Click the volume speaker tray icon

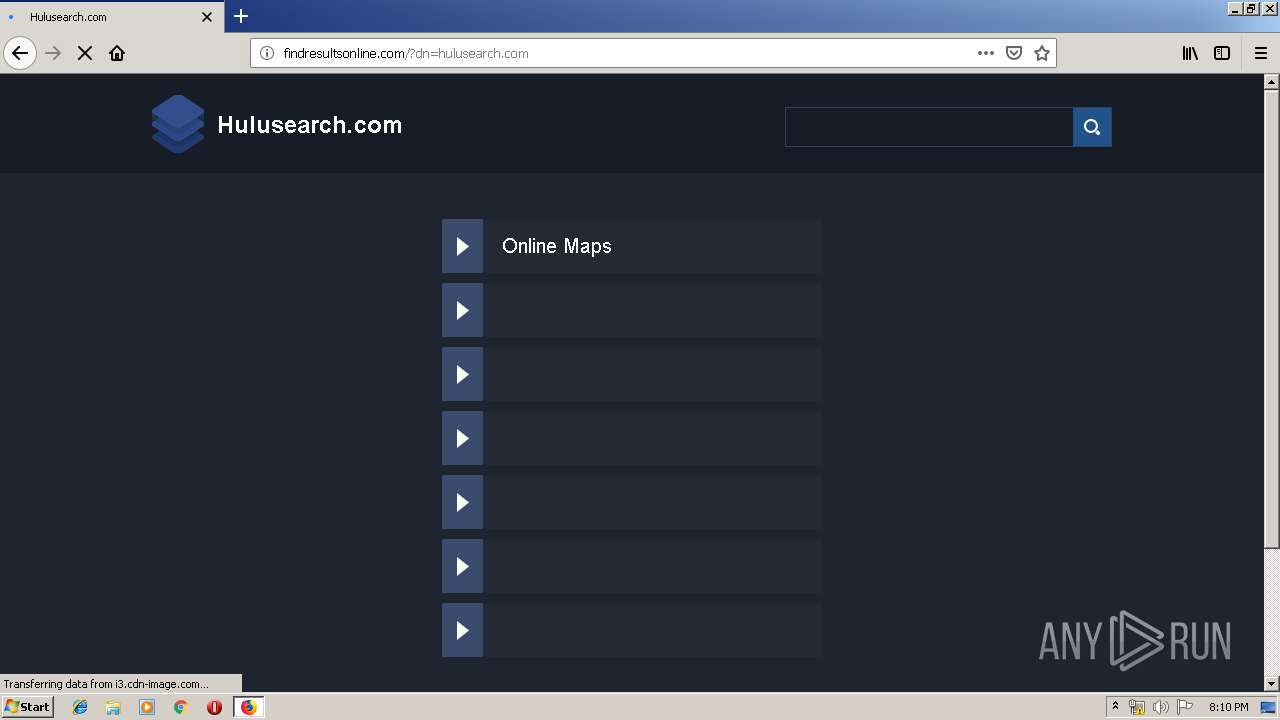click(1161, 707)
